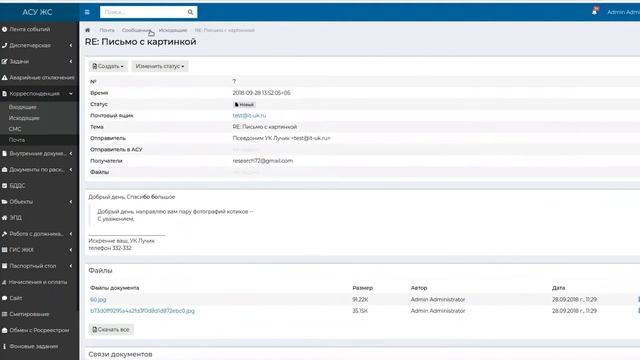Open the long-named .jpg file link
Viewport: 640px width, 360px height.
(x=142, y=311)
